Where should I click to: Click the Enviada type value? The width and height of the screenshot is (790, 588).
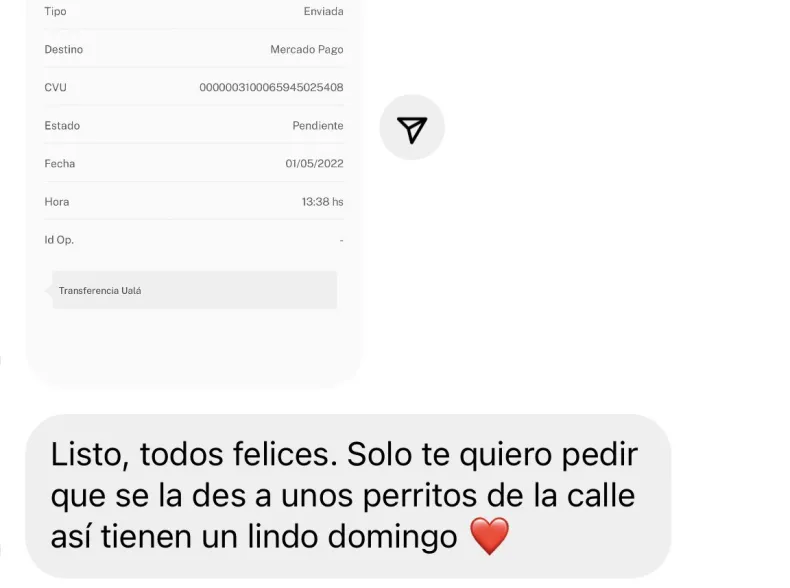pos(323,12)
